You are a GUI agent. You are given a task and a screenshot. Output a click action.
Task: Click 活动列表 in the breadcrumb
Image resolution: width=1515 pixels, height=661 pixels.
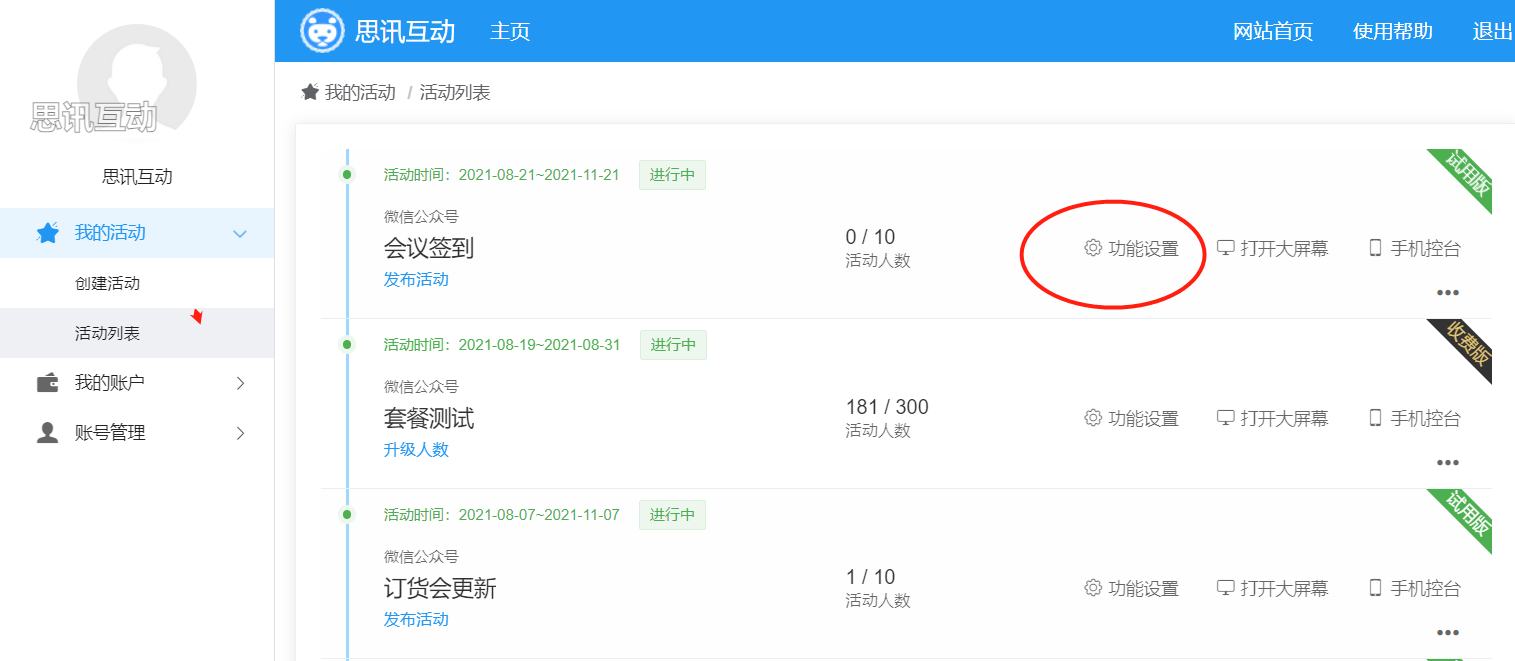tap(455, 93)
